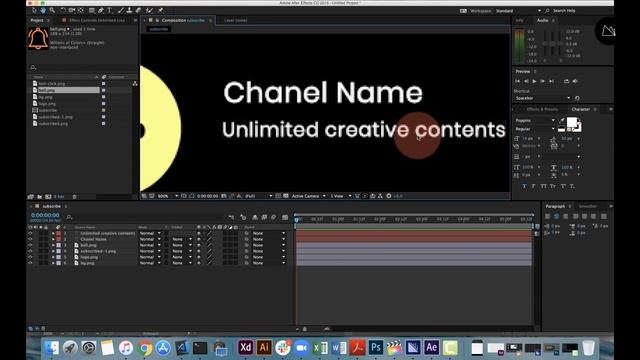Select the Rotation tool
Image resolution: width=640 pixels, height=360 pixels.
63,10
